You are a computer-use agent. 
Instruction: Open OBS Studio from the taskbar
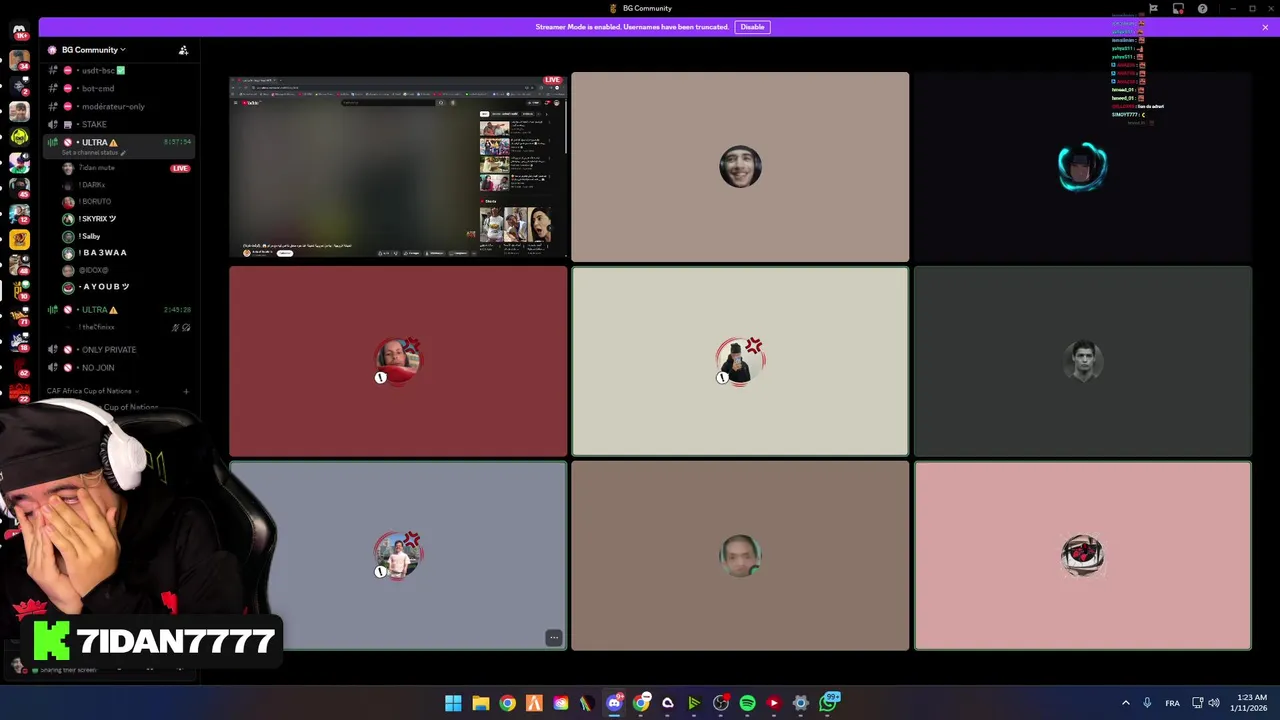(720, 703)
